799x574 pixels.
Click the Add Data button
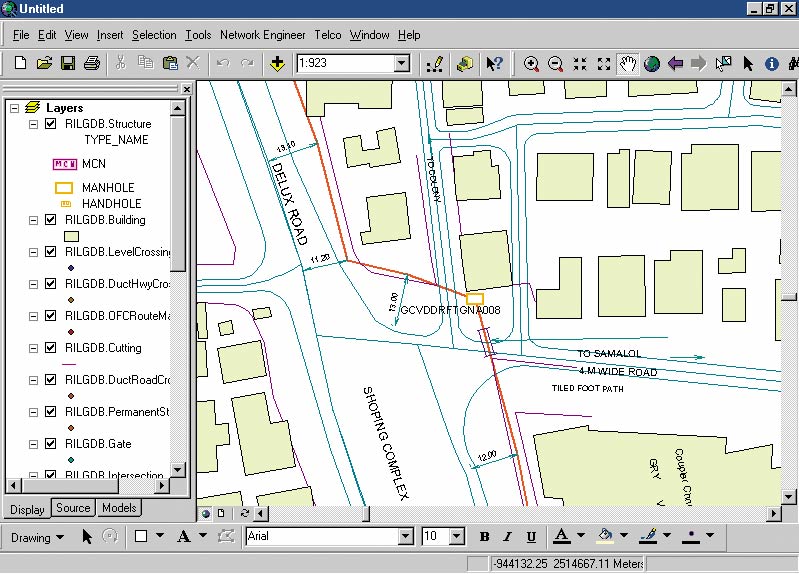point(277,64)
